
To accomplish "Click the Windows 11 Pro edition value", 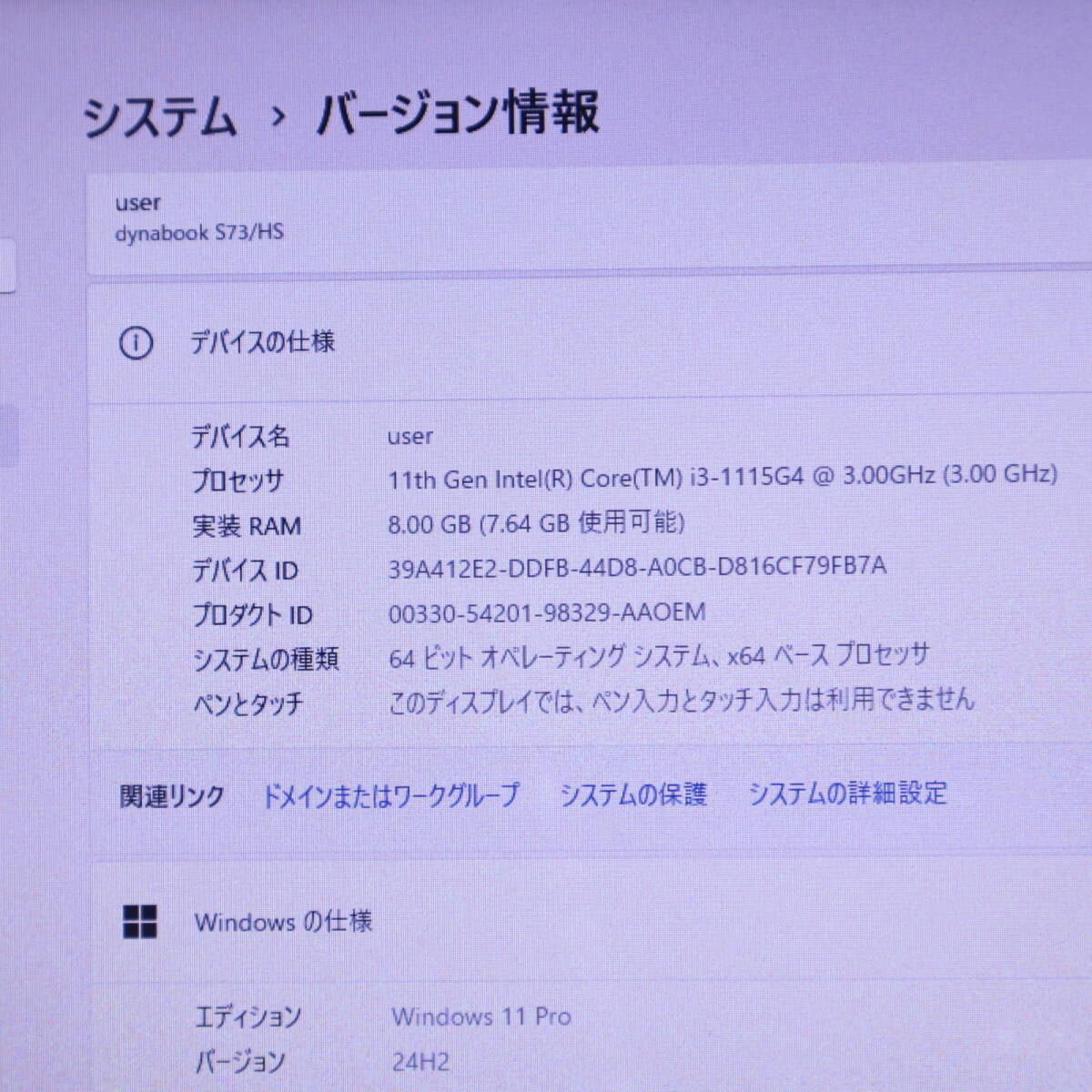I will [x=482, y=1016].
